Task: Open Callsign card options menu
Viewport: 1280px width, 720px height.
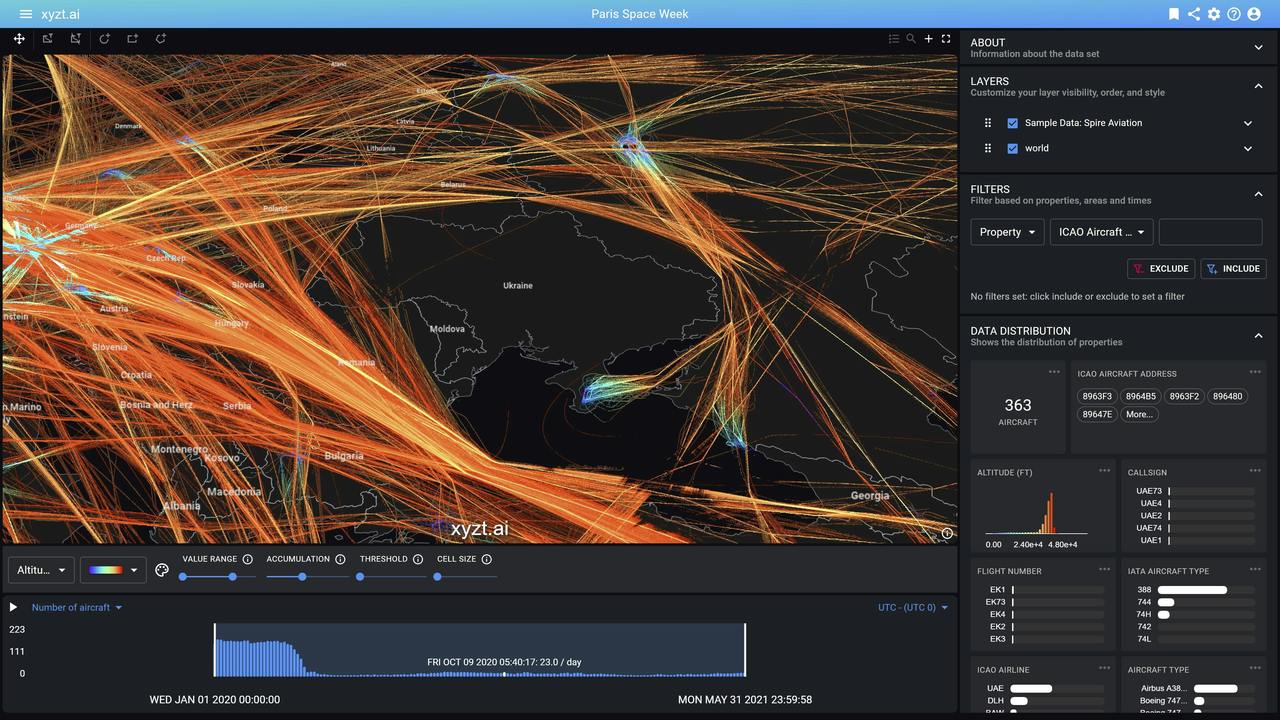Action: coord(1255,471)
